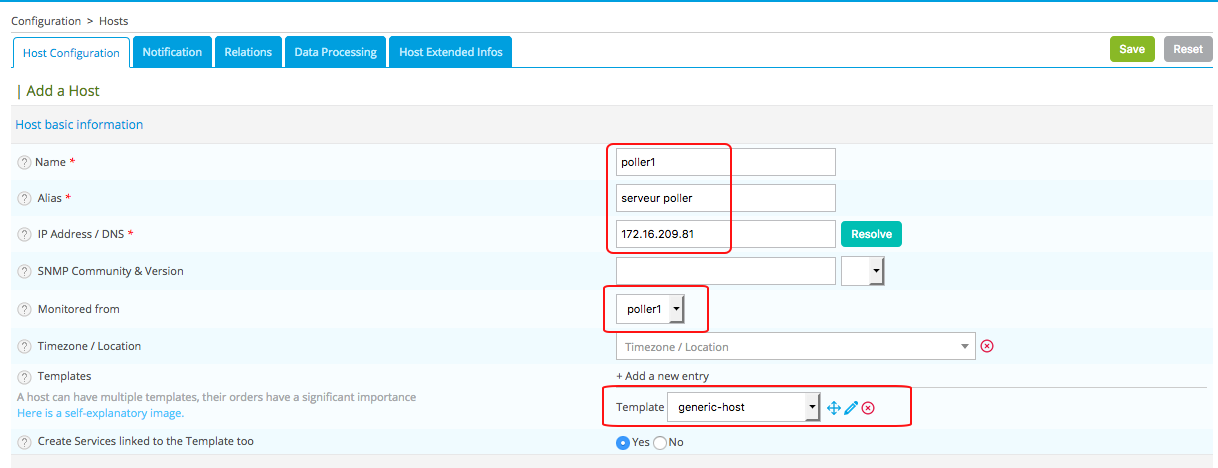Viewport: 1218px width, 468px height.
Task: Click the help icon beside SNMP Community & Version
Action: 24,271
